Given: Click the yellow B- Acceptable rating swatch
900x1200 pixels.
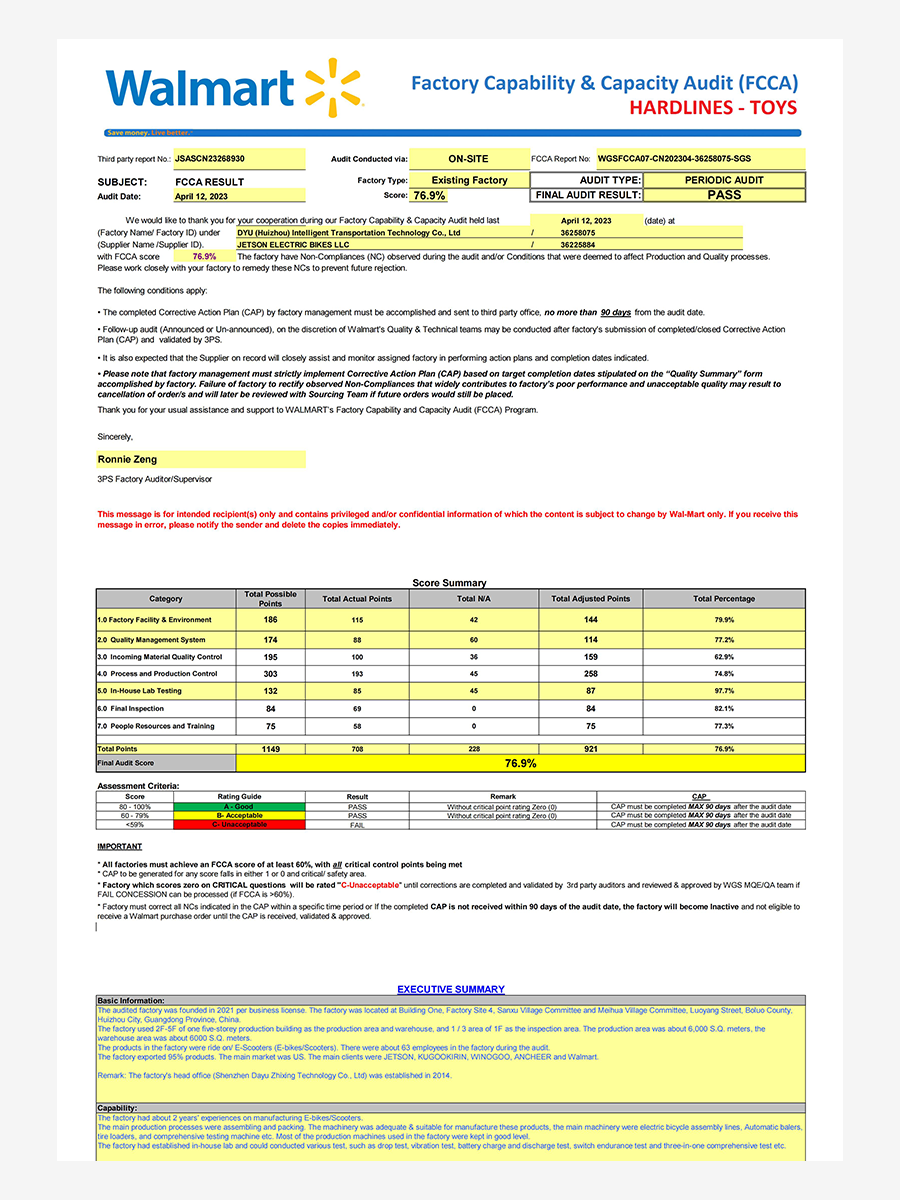Looking at the screenshot, I should (x=238, y=815).
